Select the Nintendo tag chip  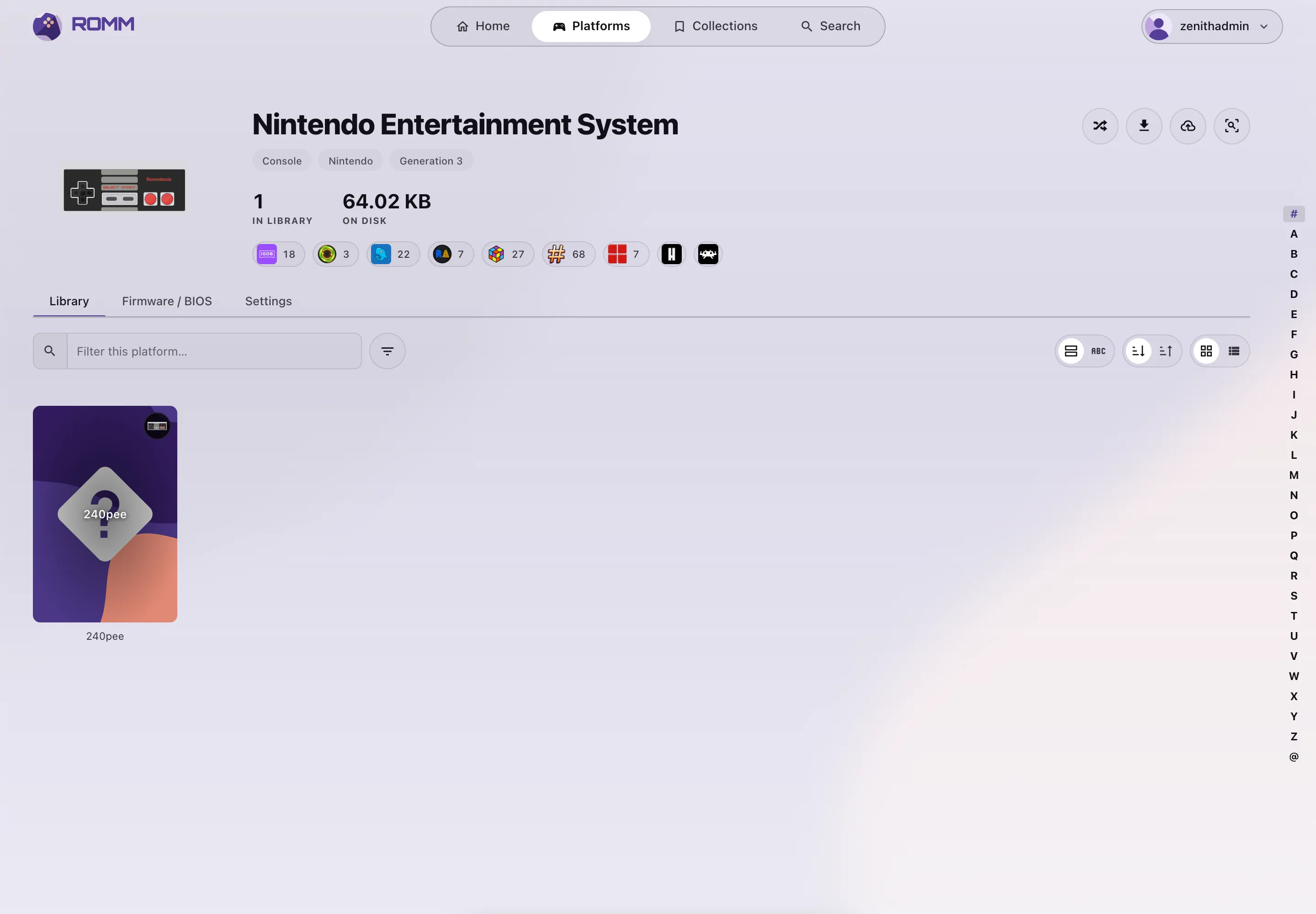click(x=350, y=161)
